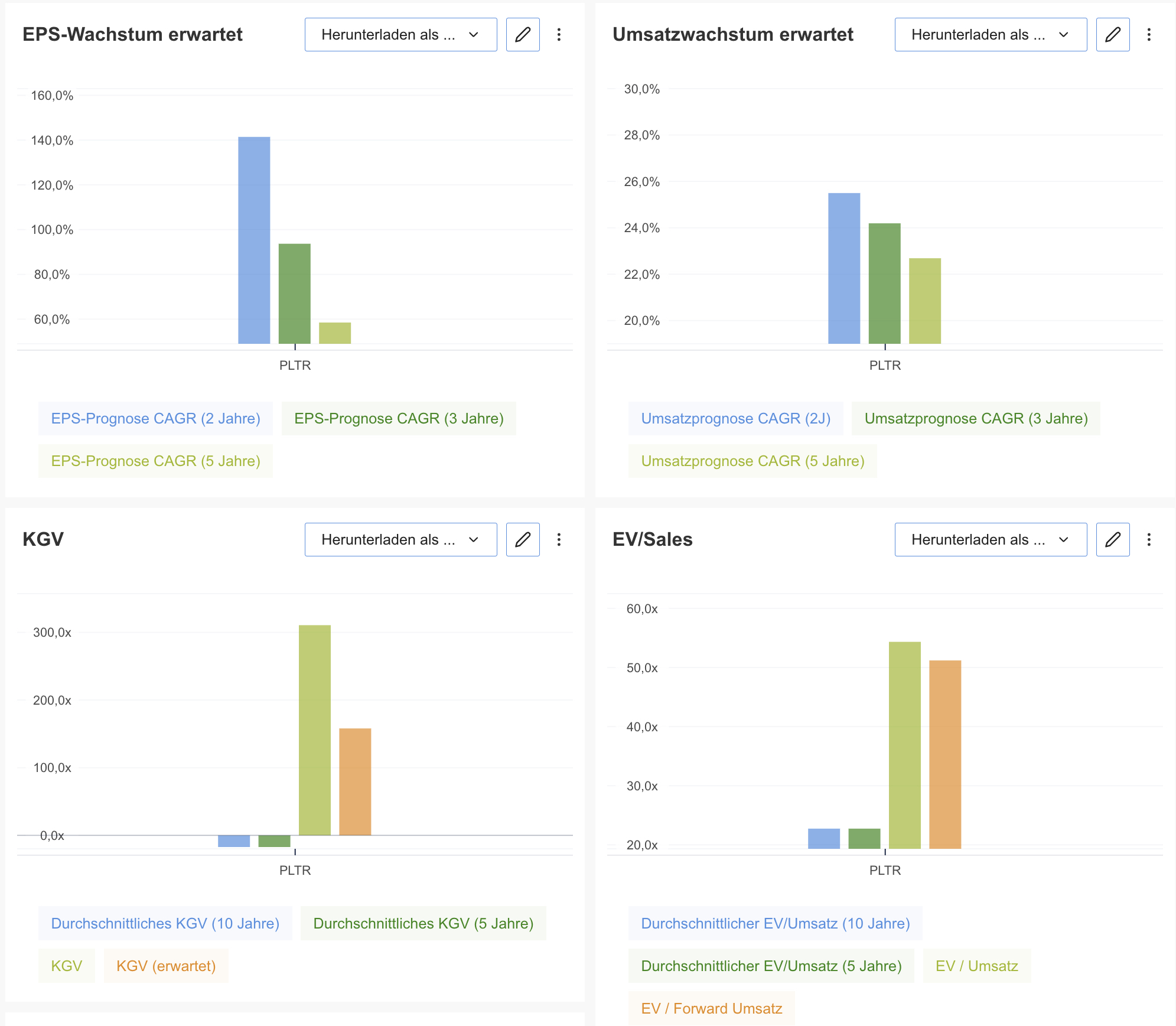This screenshot has width=1176, height=1026.
Task: Click blue 2J Umsatzprognose bar
Action: [x=844, y=268]
